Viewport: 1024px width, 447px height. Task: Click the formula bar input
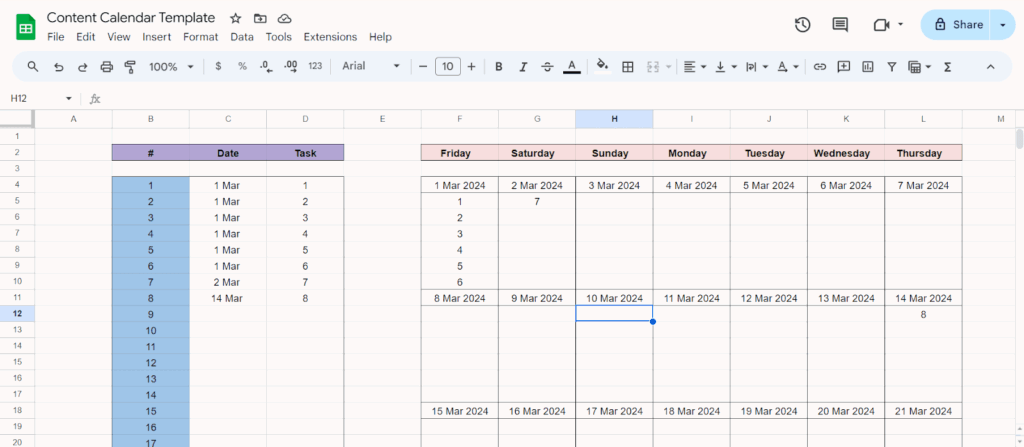562,99
